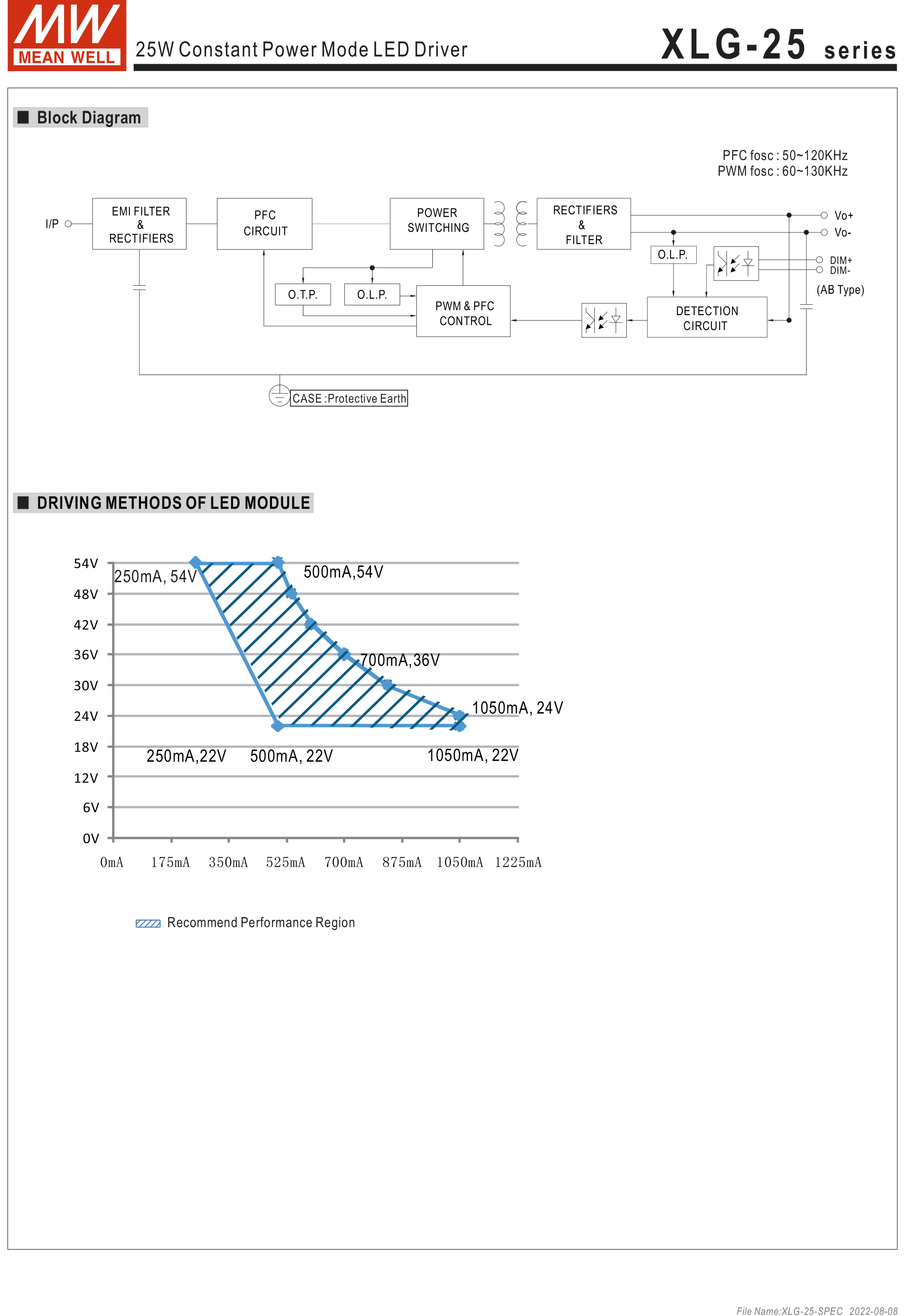Click the 1050mA, 24V data point
The width and height of the screenshot is (905, 1316).
click(460, 715)
